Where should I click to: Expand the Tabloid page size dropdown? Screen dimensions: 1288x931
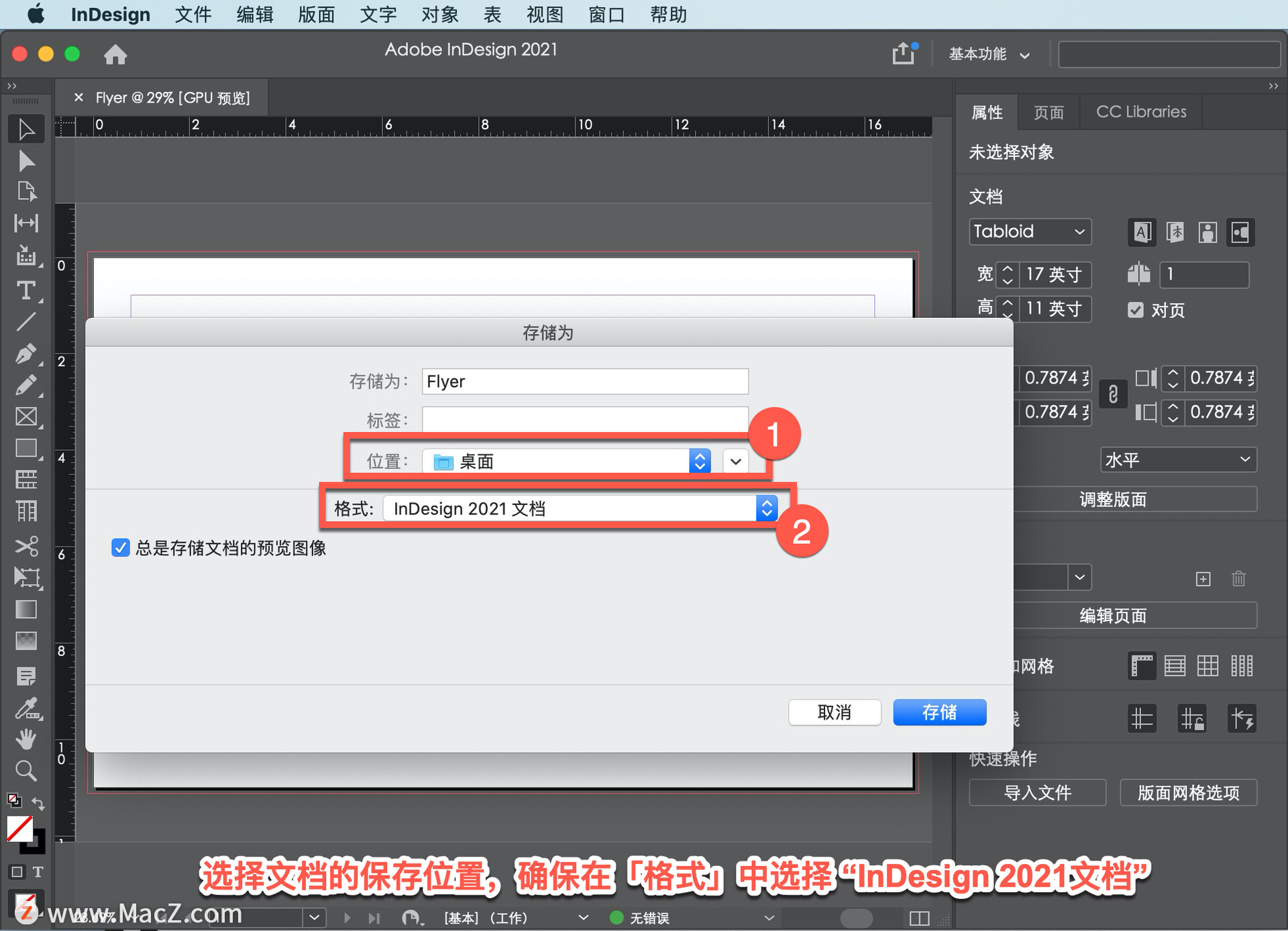click(x=1030, y=231)
